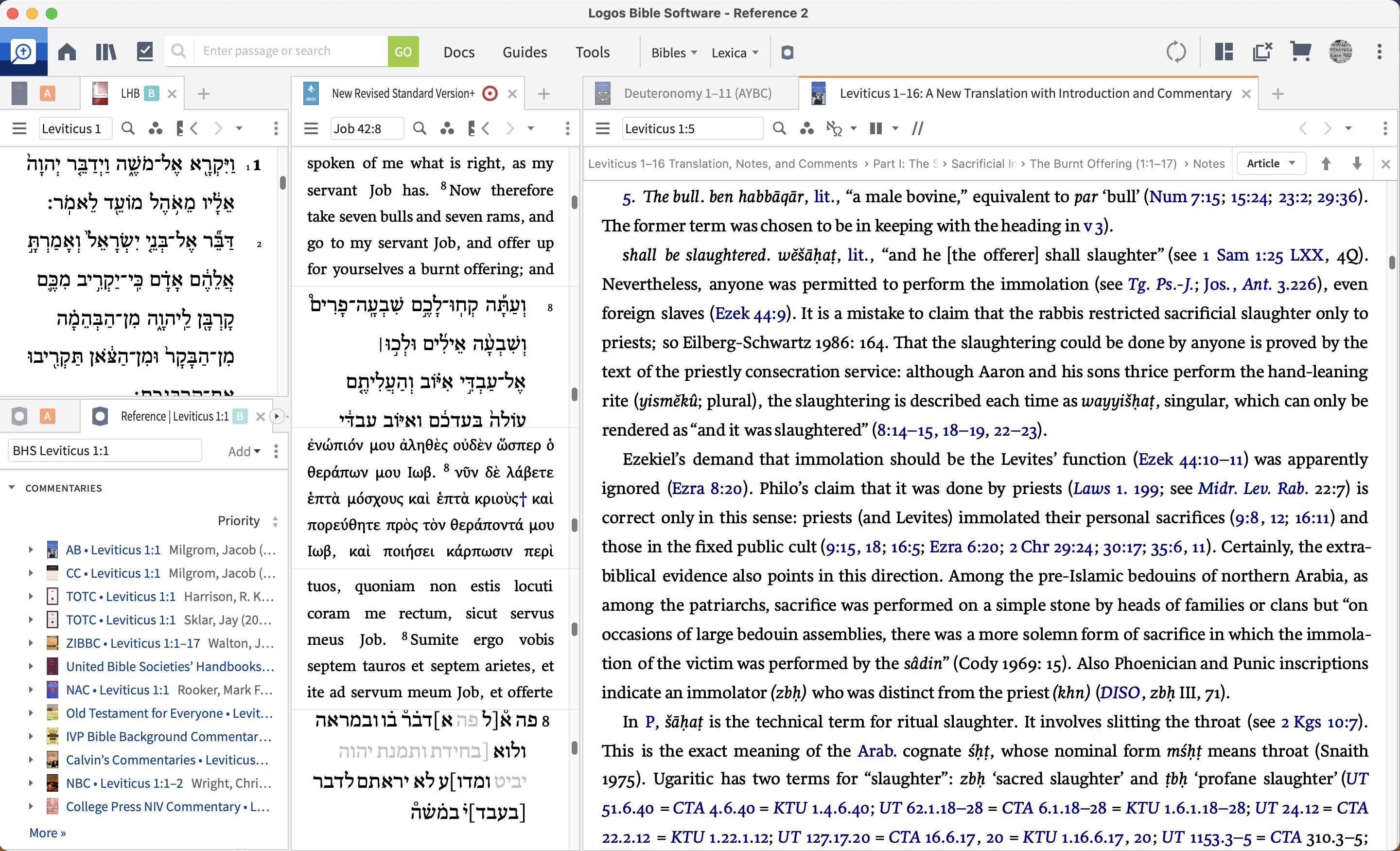Expand the ZIBBC Leviticus 1:1–17 entry
The width and height of the screenshot is (1400, 851).
point(31,643)
